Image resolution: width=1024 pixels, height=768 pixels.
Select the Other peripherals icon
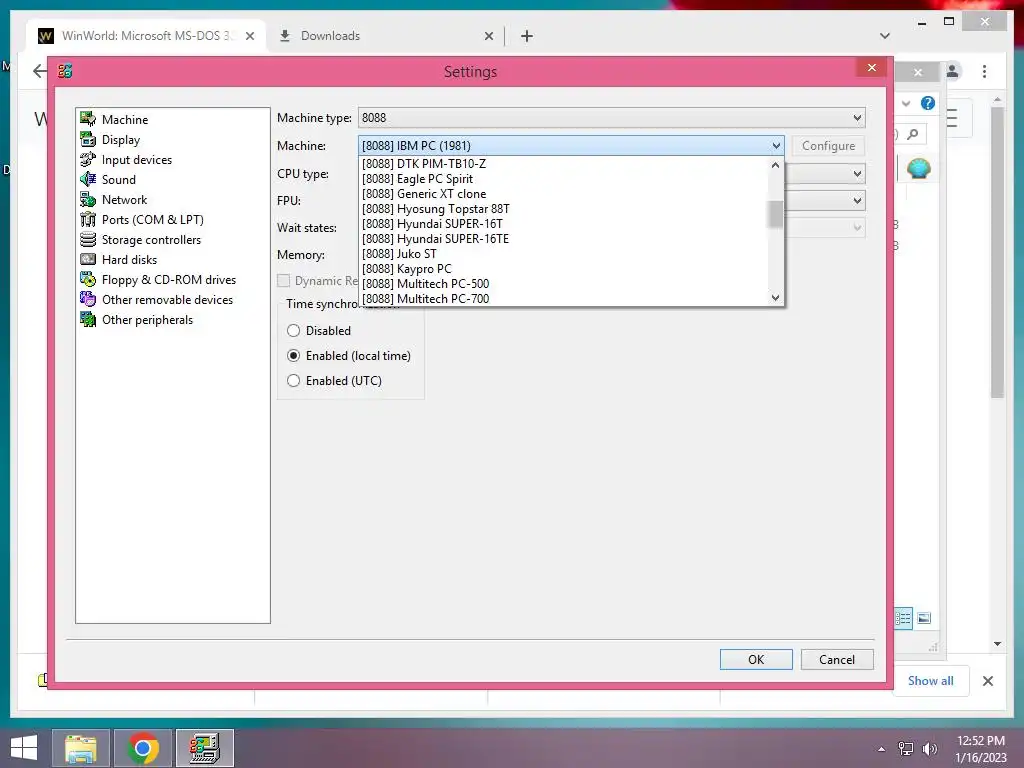click(x=88, y=319)
